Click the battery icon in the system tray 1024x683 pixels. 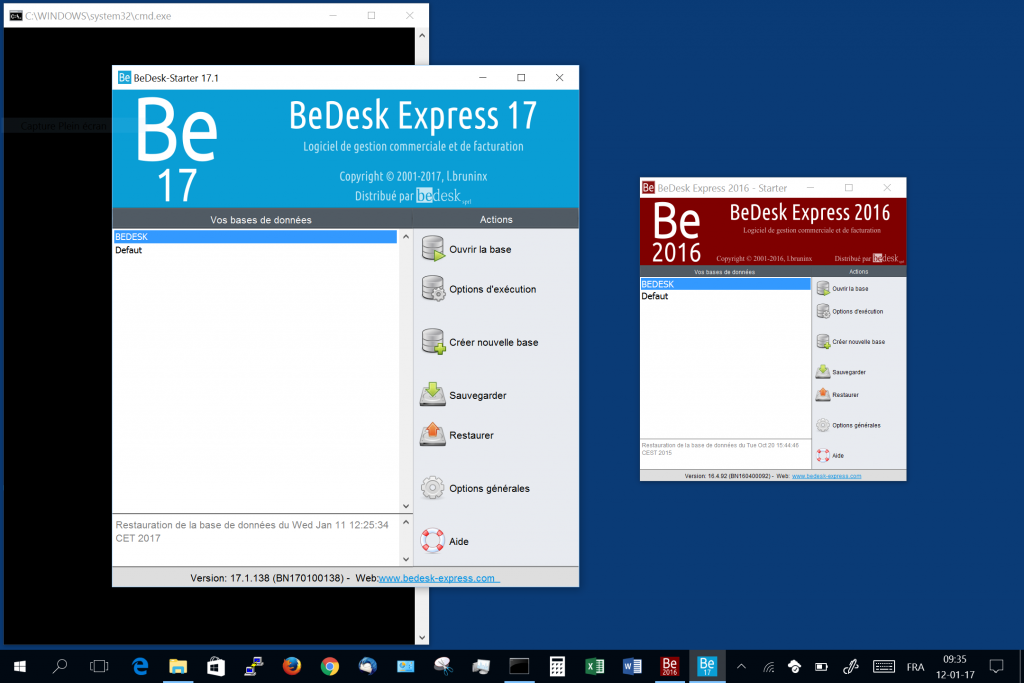tap(821, 667)
